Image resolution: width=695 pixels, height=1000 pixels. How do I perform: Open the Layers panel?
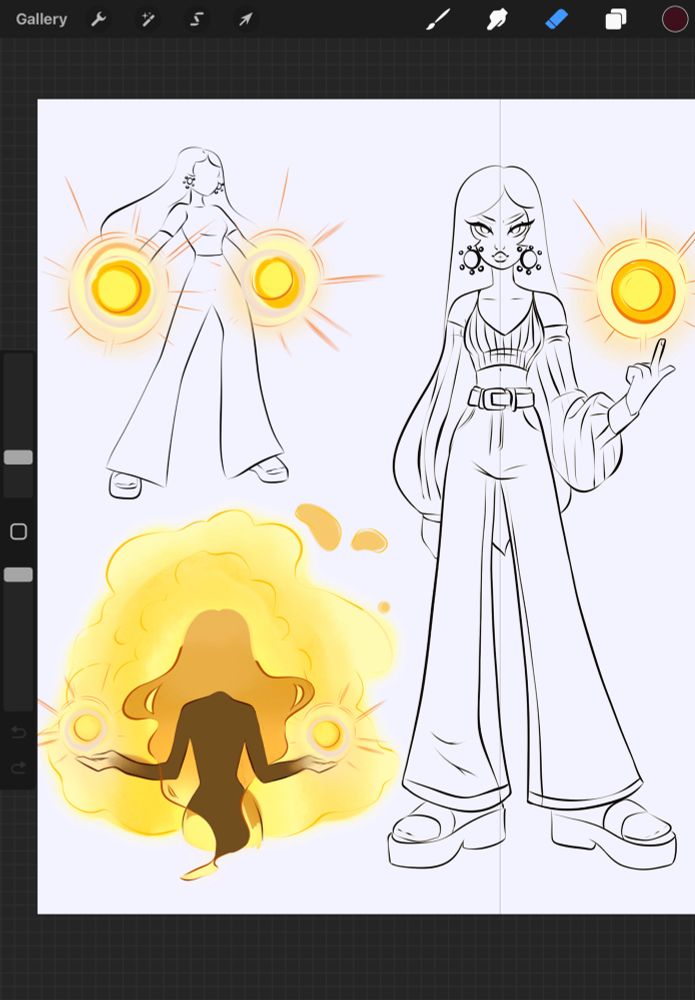coord(615,19)
